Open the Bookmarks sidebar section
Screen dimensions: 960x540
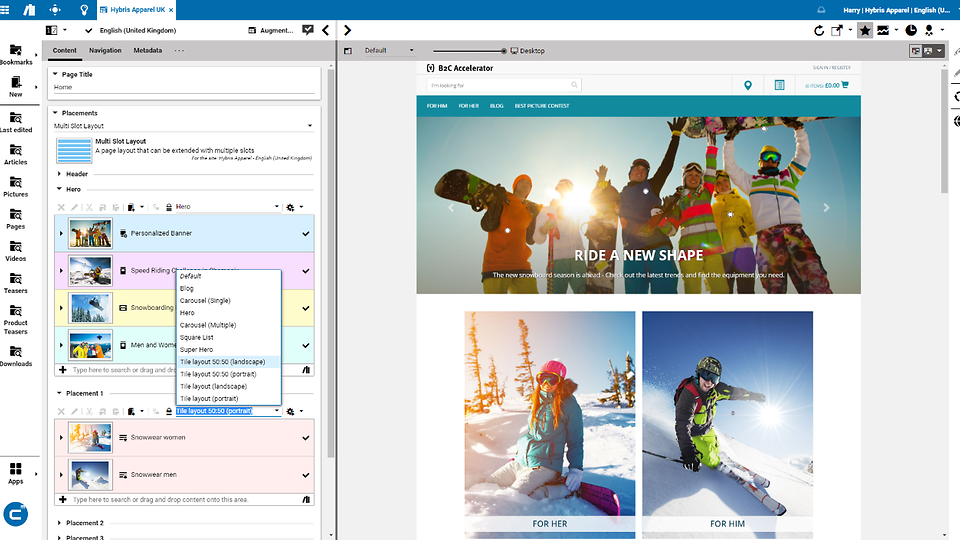16,54
